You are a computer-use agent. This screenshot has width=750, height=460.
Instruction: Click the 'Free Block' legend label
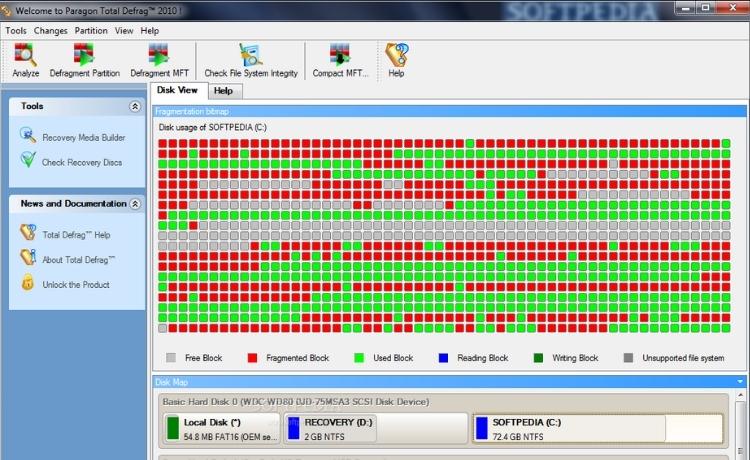pyautogui.click(x=203, y=358)
